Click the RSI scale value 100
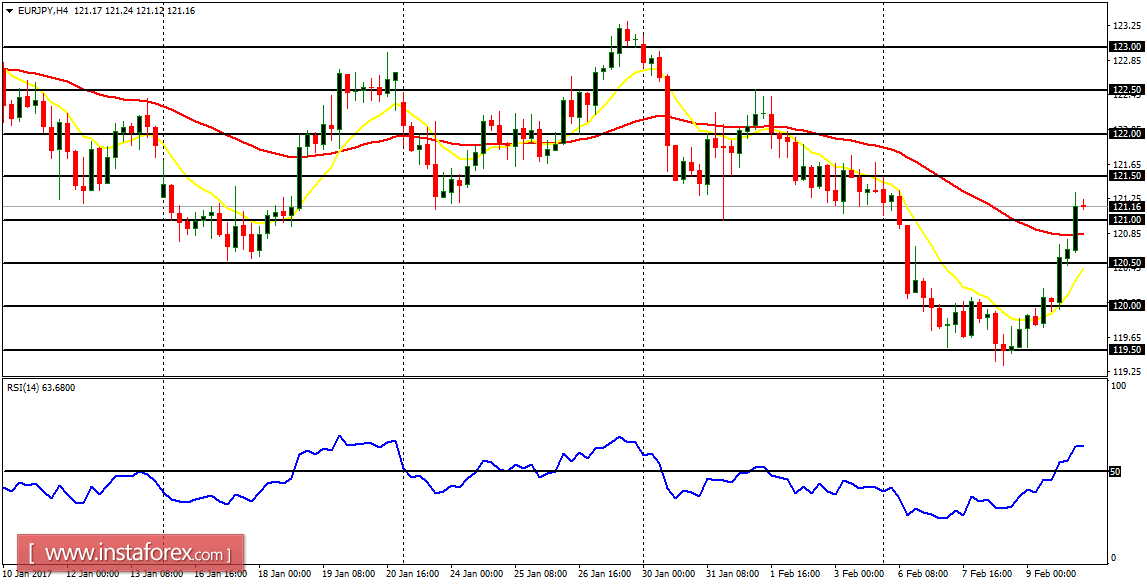 (x=1118, y=387)
